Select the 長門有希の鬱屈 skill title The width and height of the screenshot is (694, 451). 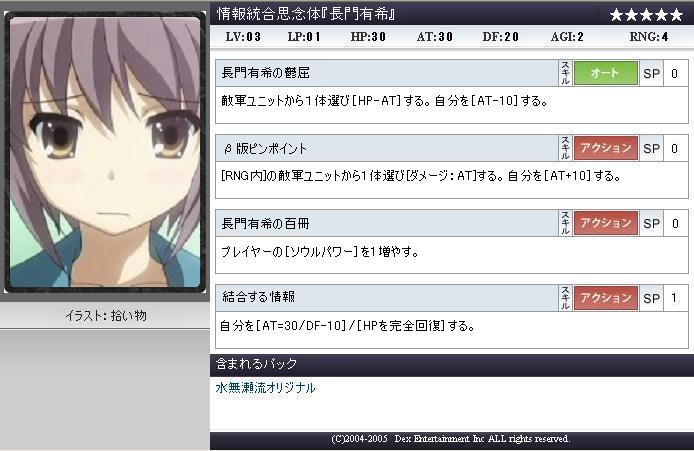266,73
